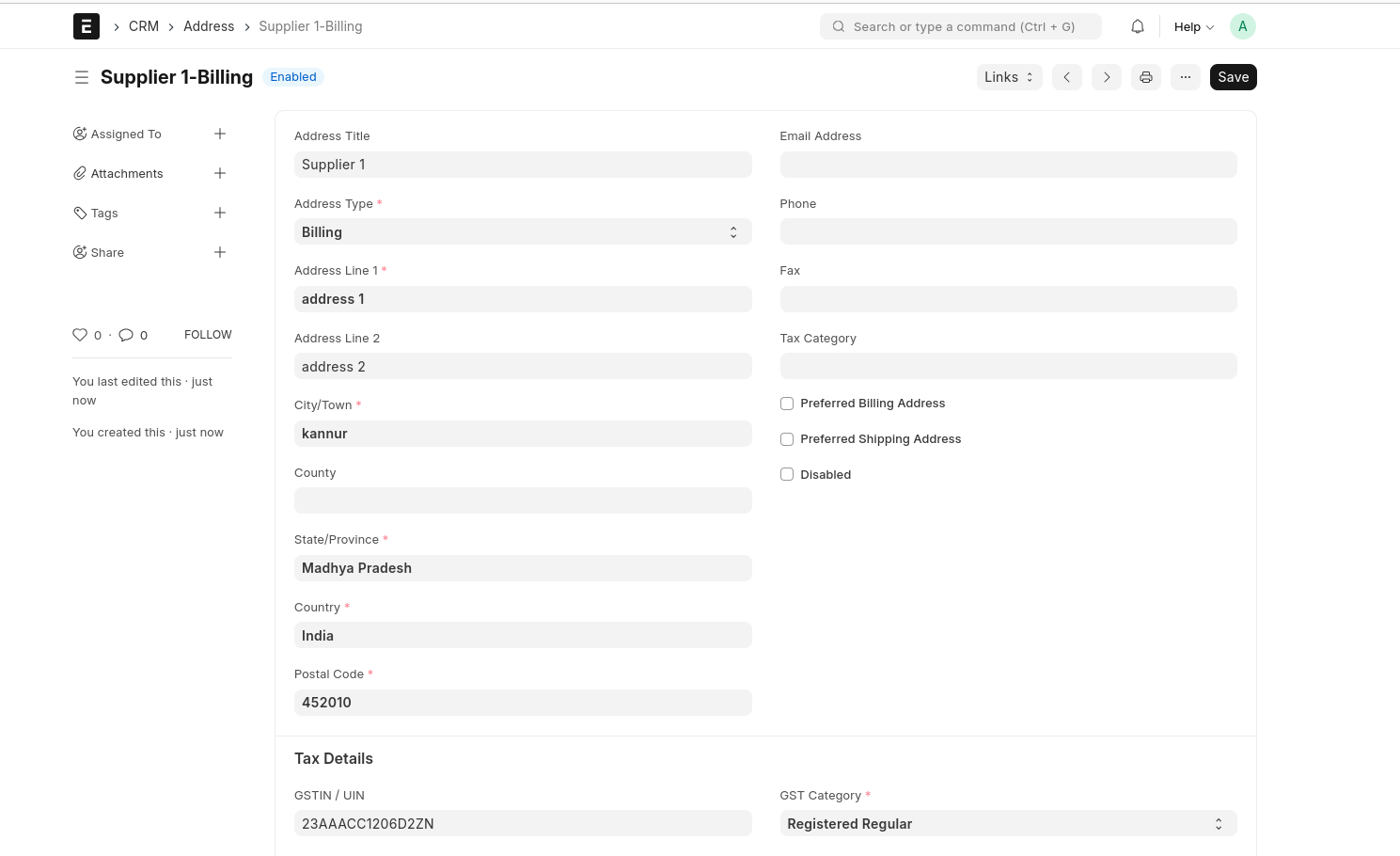Open the three-dots more options menu
Image resolution: width=1400 pixels, height=856 pixels.
point(1185,77)
